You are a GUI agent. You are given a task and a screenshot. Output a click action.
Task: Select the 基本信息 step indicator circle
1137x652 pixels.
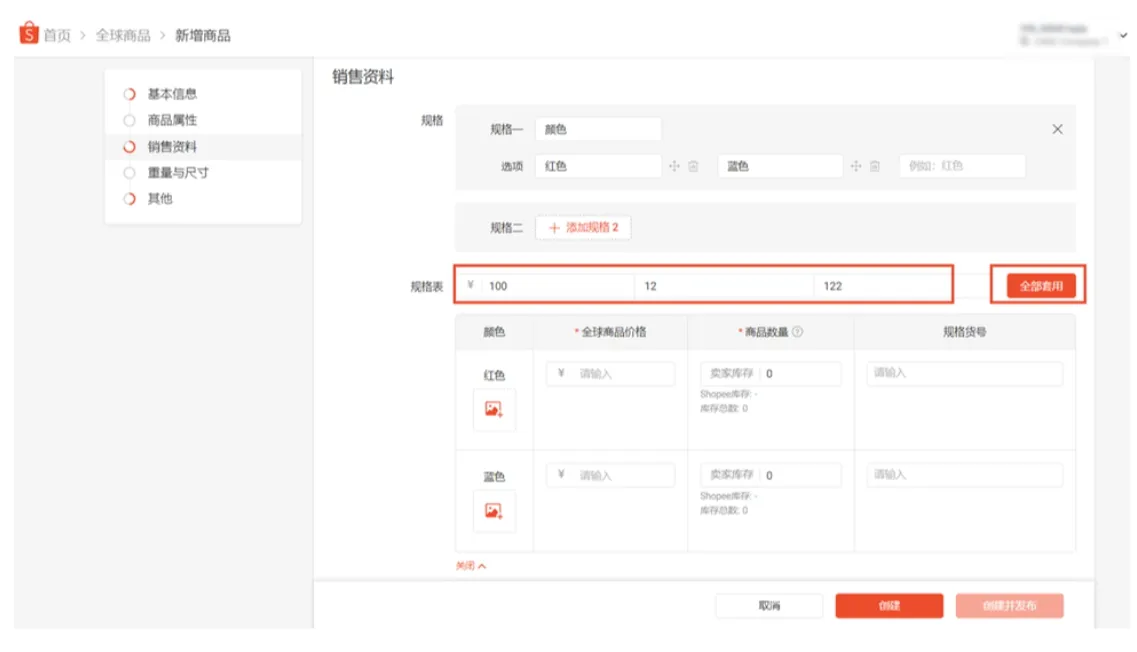click(x=128, y=93)
